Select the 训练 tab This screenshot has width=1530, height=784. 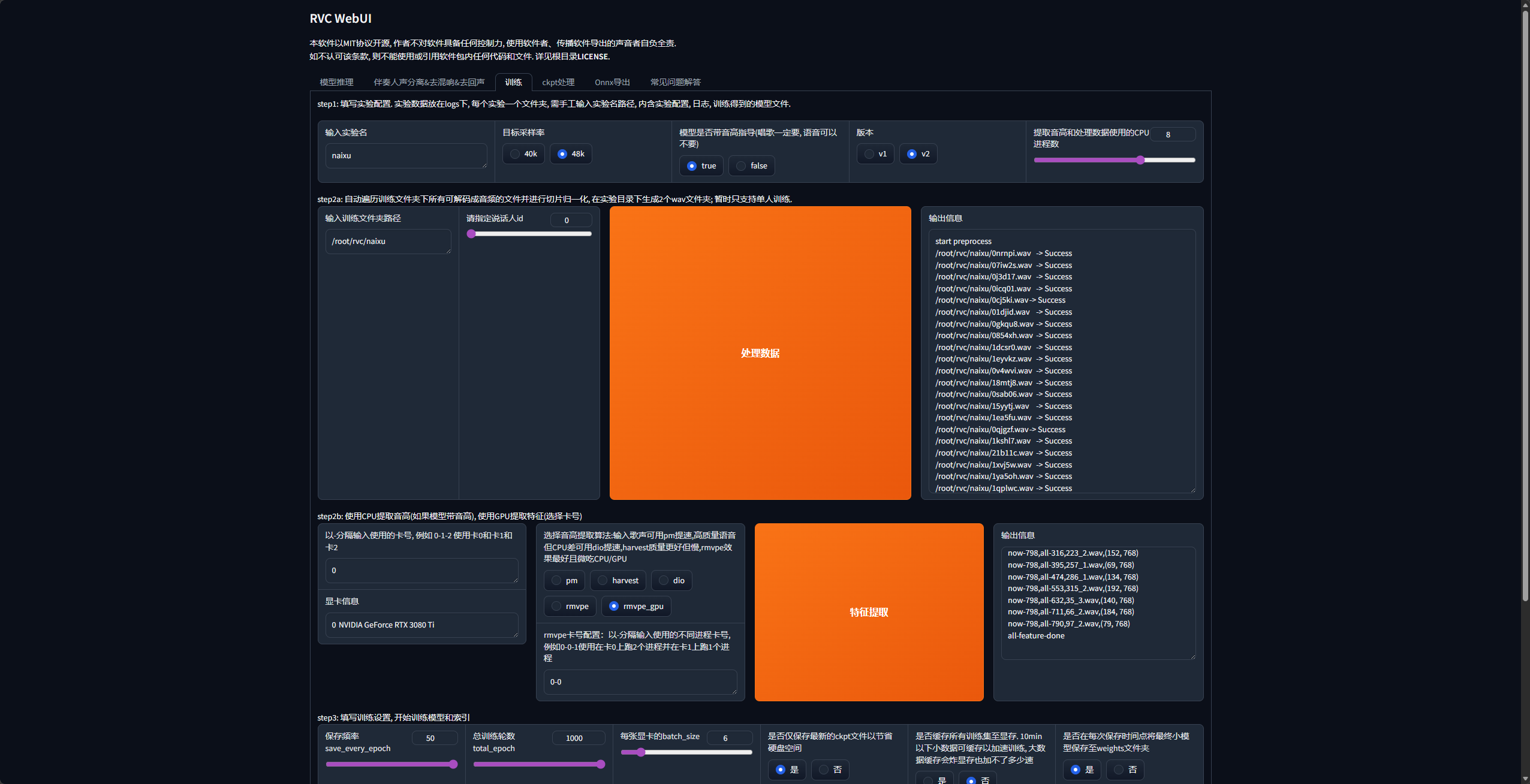513,82
